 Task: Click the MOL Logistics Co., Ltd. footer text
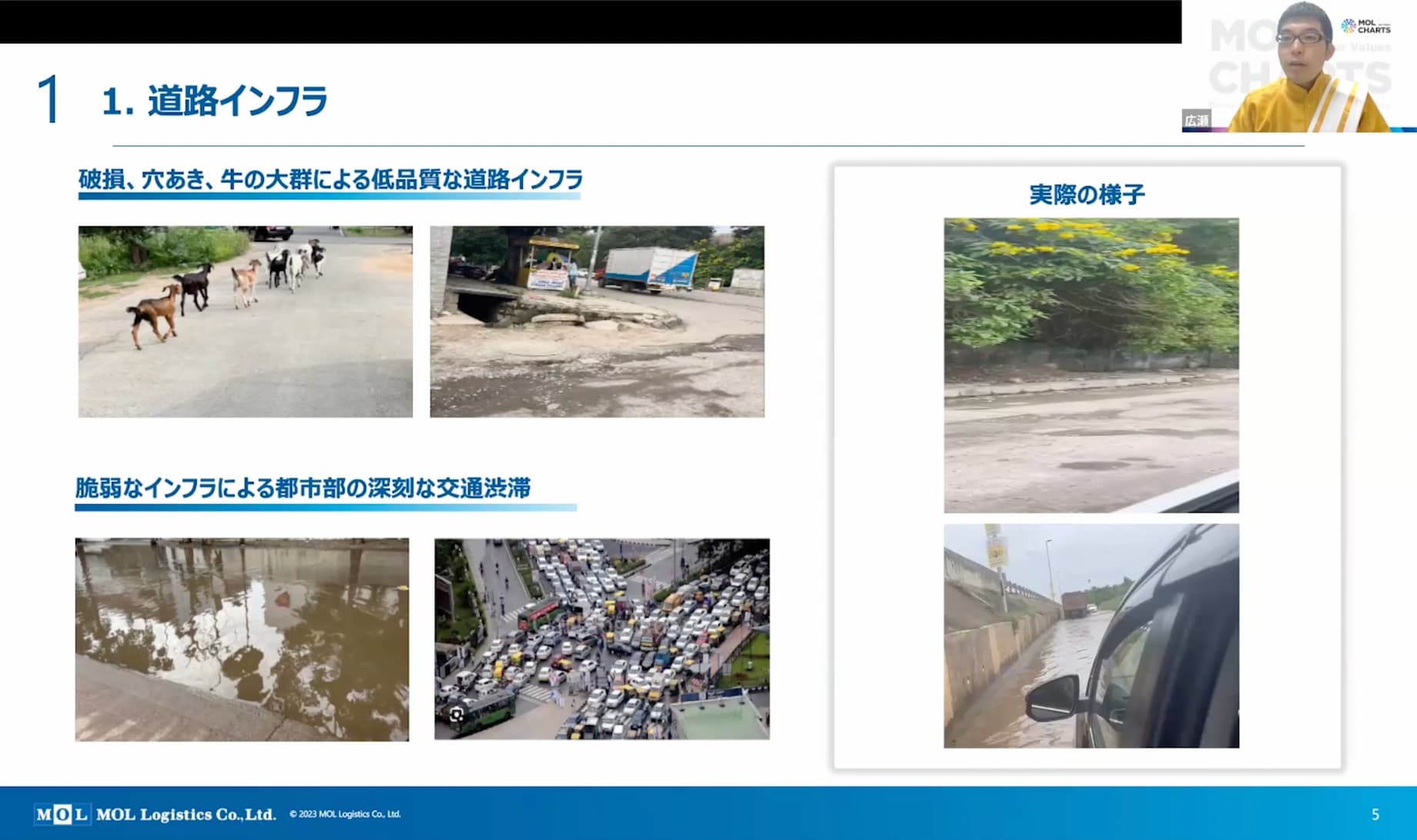tap(186, 814)
